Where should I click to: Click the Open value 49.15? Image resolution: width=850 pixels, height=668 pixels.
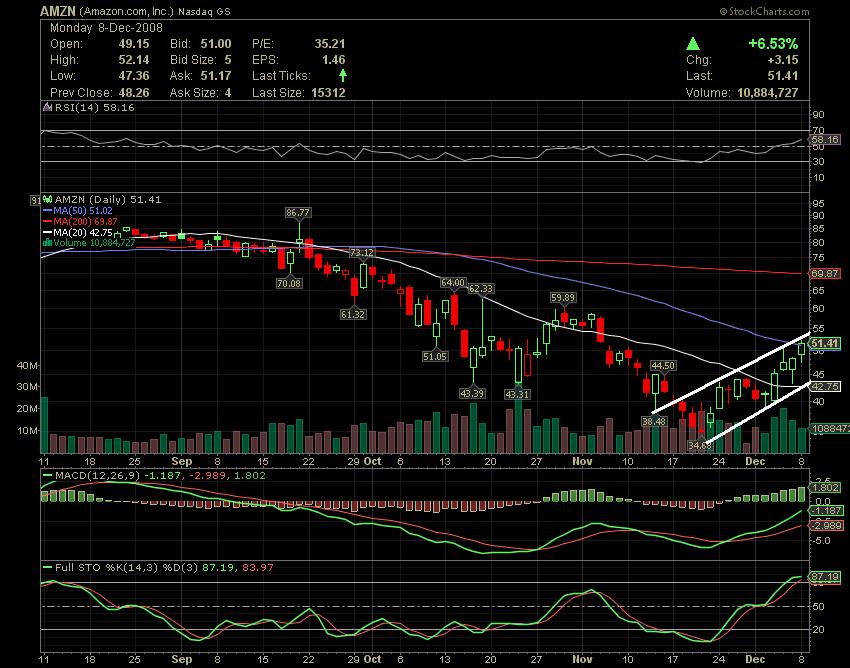[x=134, y=44]
